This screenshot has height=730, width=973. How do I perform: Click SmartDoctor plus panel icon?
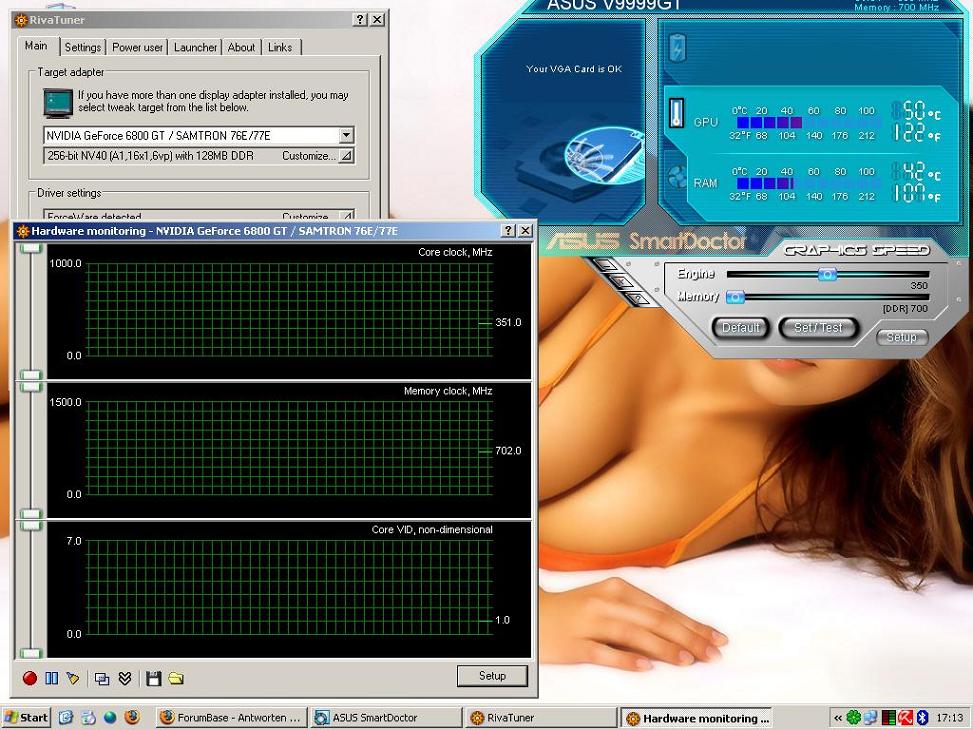[623, 282]
